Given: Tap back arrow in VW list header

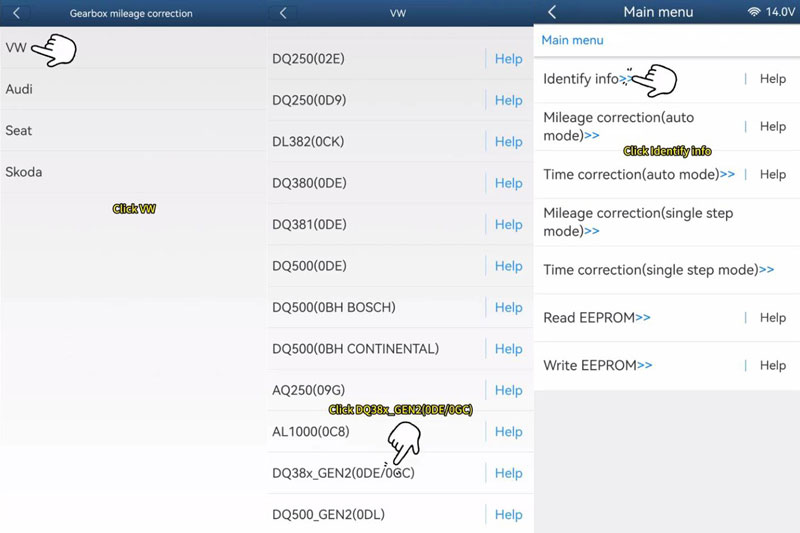Looking at the screenshot, I should [284, 13].
